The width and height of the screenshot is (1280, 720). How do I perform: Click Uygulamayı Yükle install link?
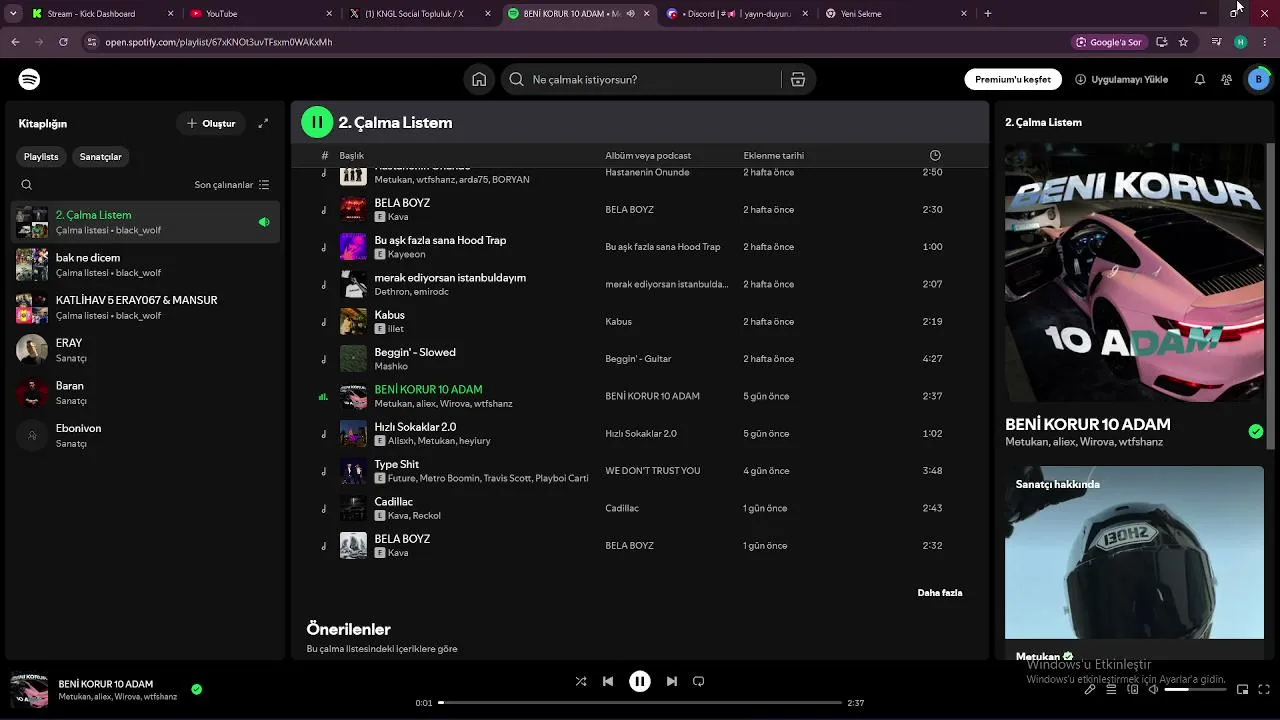[x=1121, y=80]
